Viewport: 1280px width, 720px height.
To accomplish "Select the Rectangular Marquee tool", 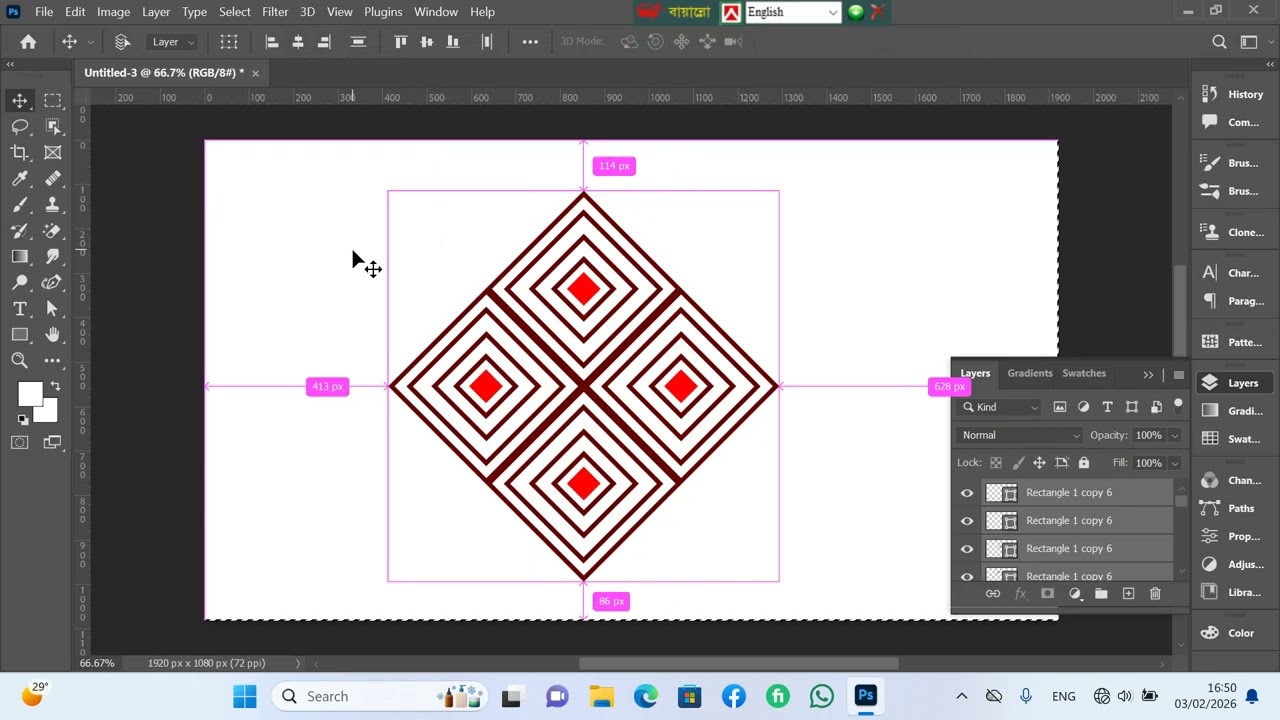I will coord(53,100).
